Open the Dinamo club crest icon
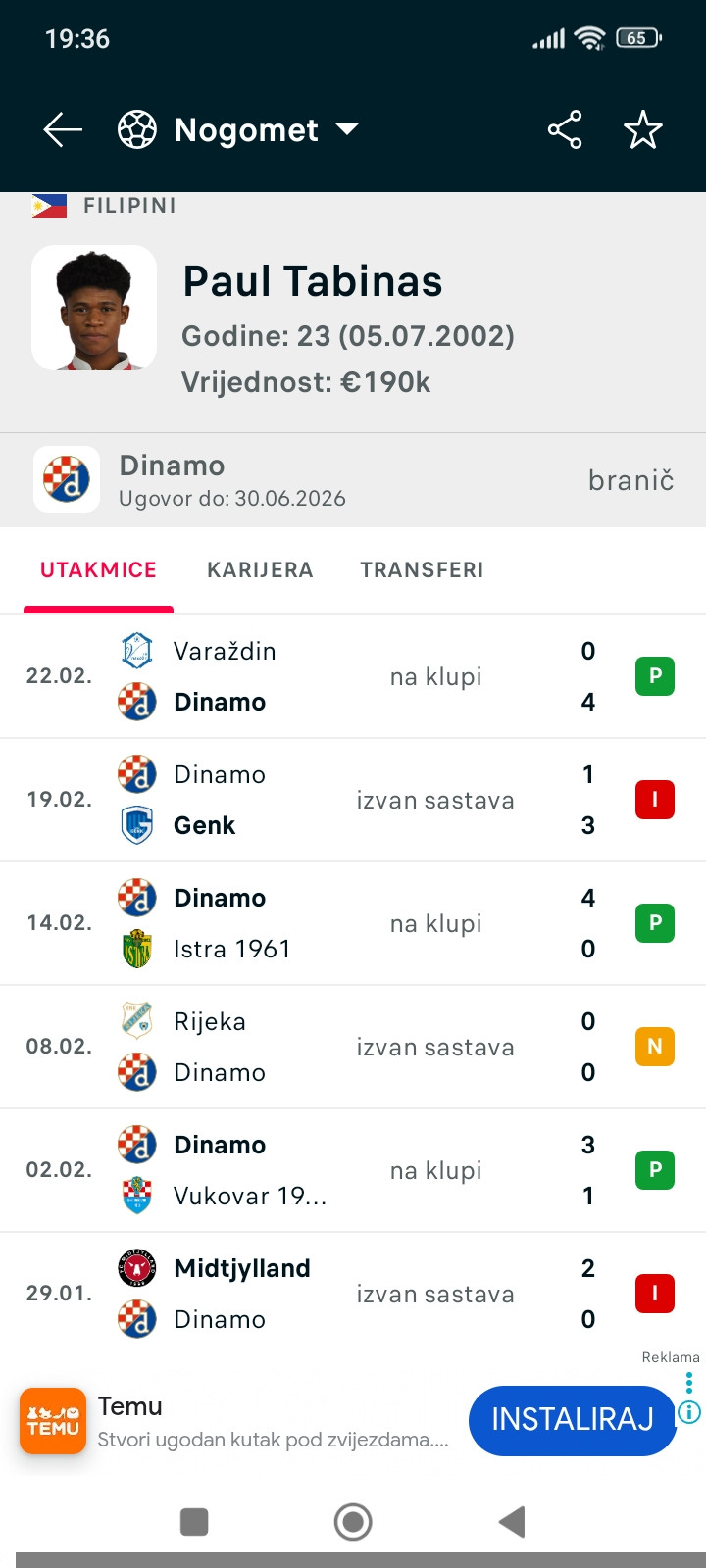The height and width of the screenshot is (1568, 706). click(67, 479)
